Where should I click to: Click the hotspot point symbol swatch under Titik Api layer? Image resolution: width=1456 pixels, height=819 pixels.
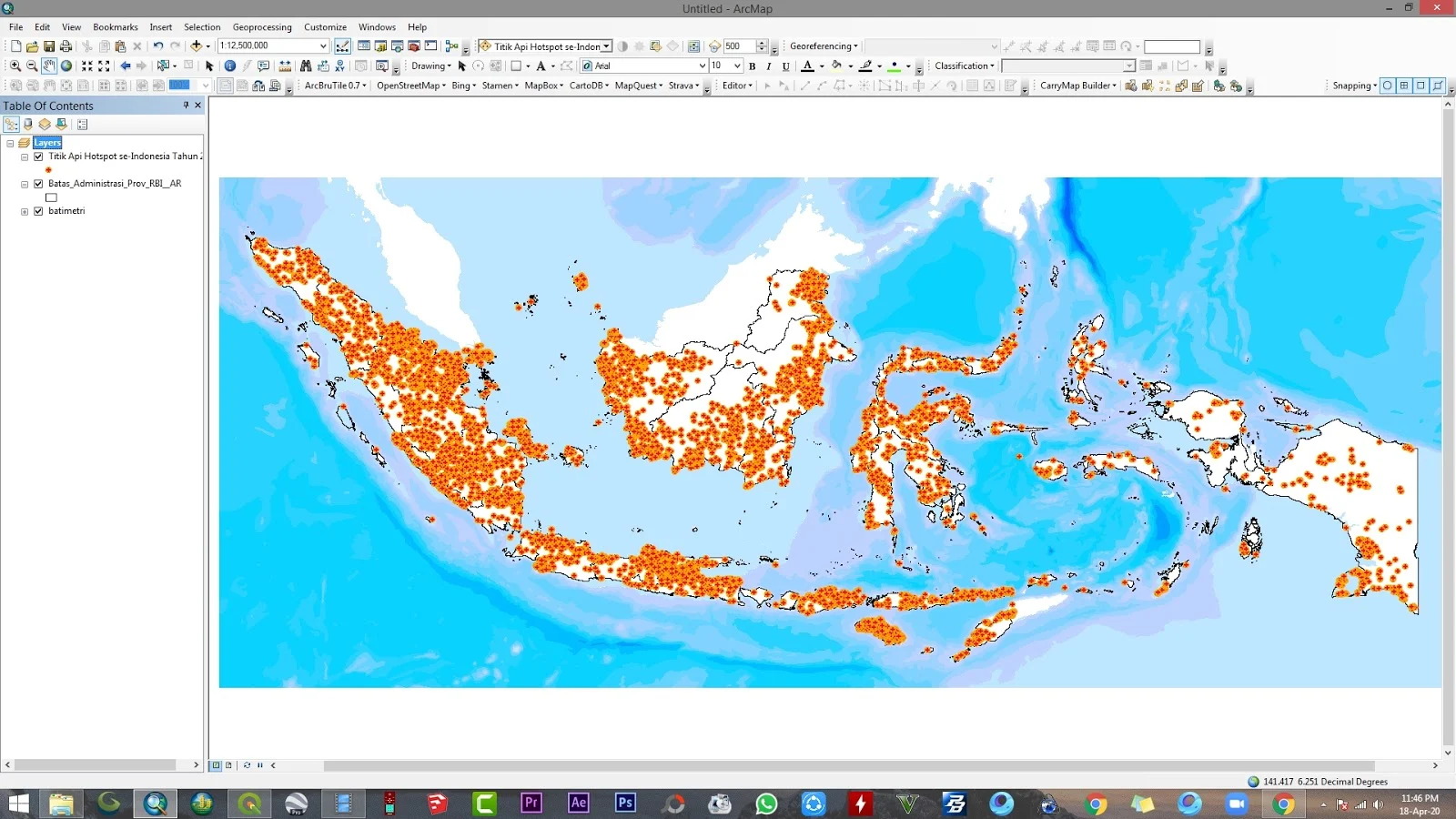(x=47, y=169)
